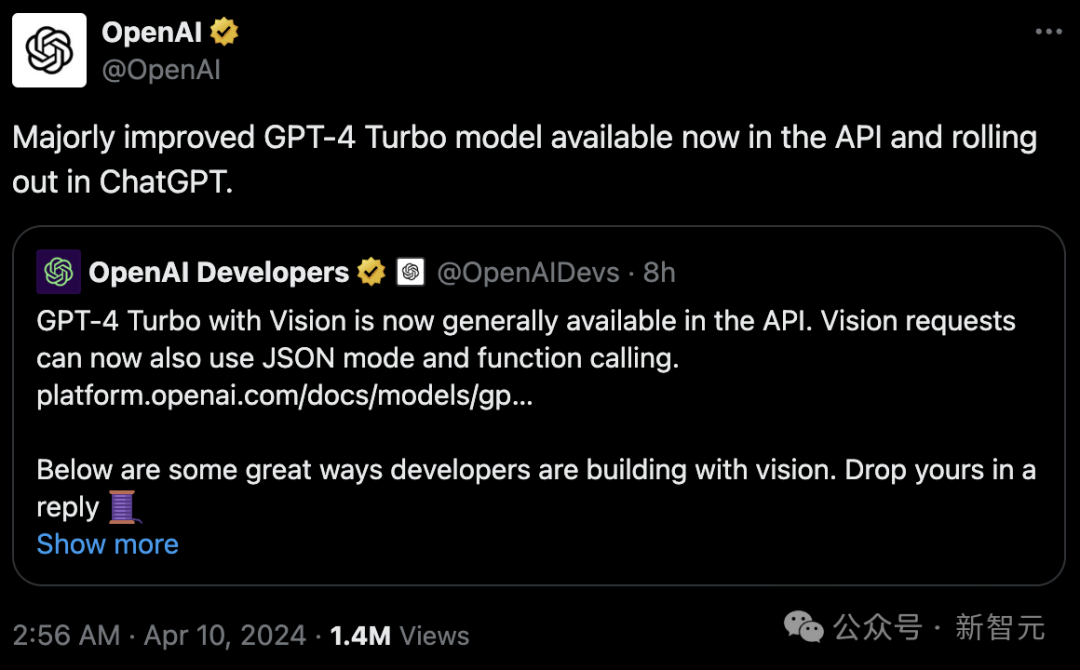The width and height of the screenshot is (1080, 670).
Task: Click the small OpenAI affiliate badge icon
Action: click(x=411, y=272)
